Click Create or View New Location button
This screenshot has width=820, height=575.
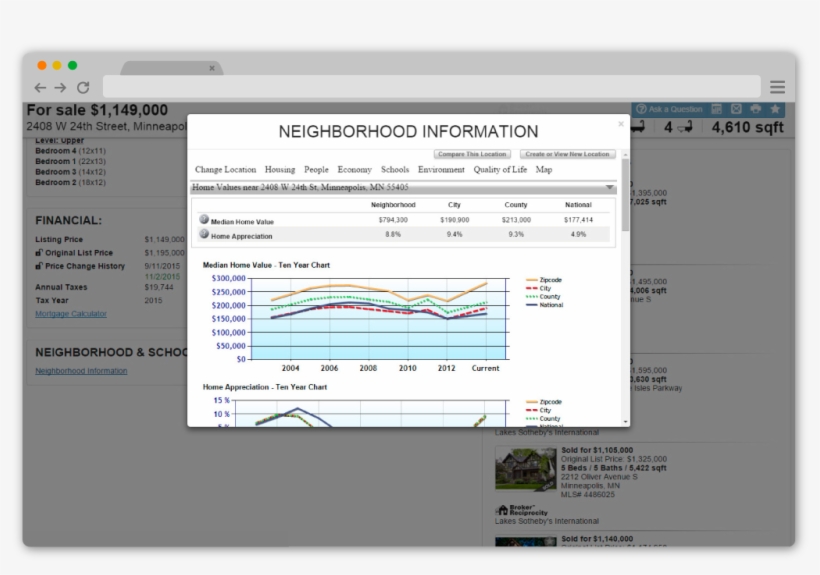568,154
